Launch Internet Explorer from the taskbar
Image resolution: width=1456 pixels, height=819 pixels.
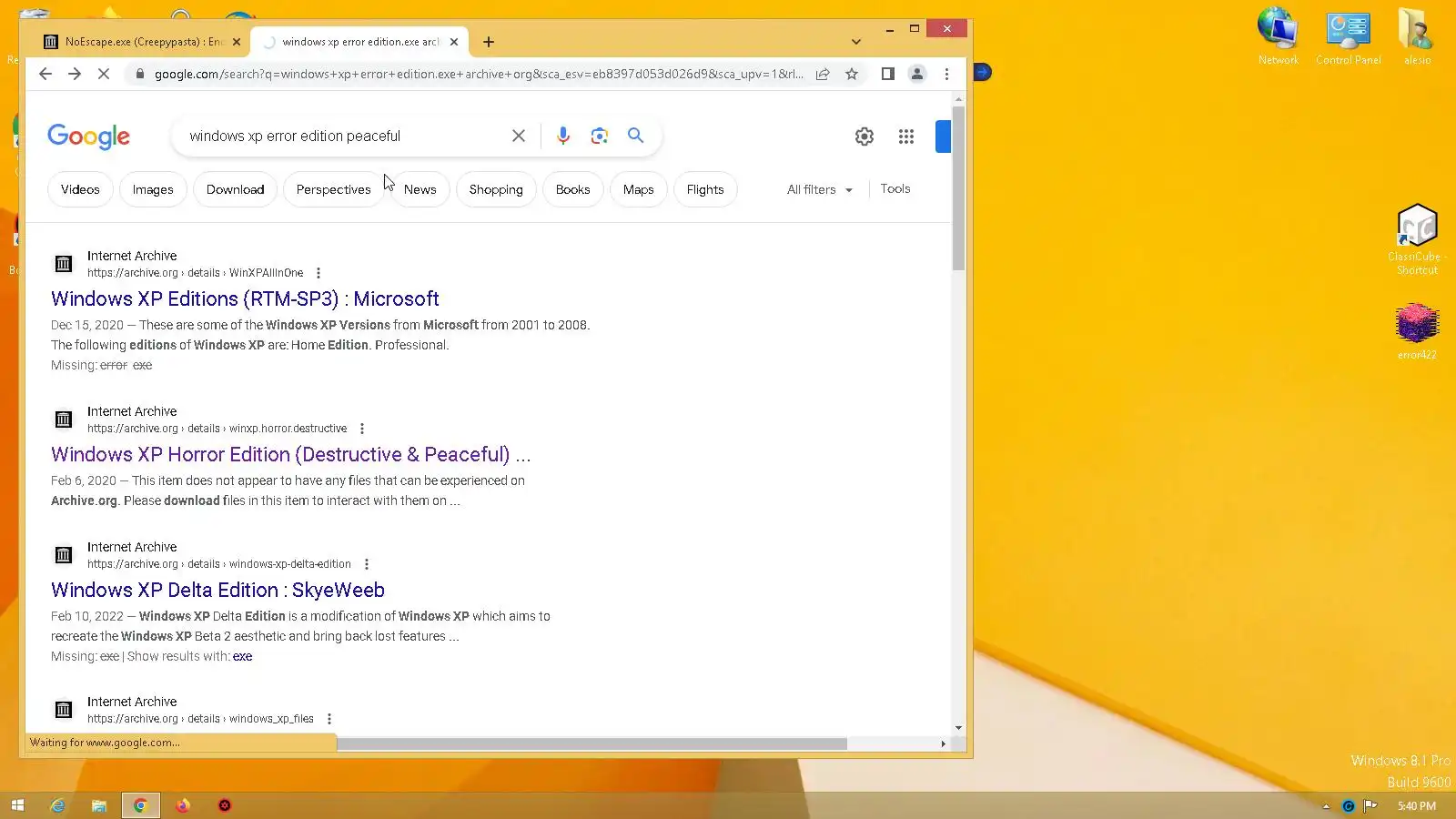pyautogui.click(x=57, y=805)
